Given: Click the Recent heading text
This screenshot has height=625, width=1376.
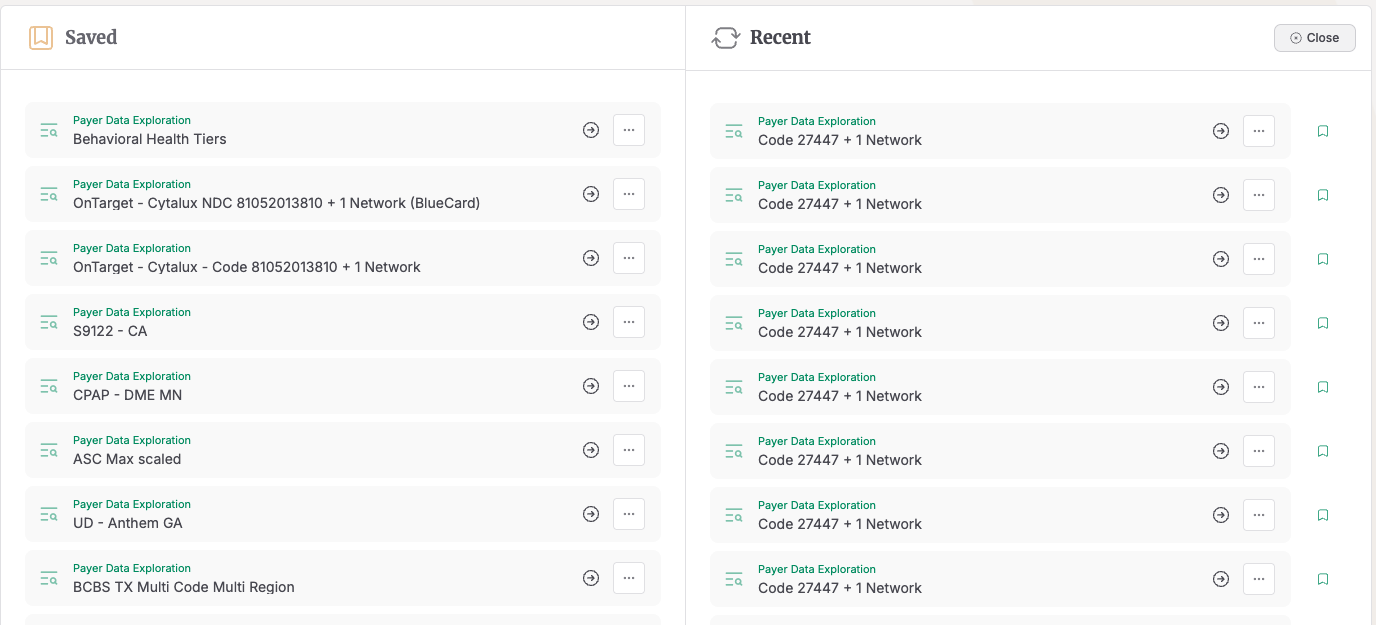Looking at the screenshot, I should [780, 37].
